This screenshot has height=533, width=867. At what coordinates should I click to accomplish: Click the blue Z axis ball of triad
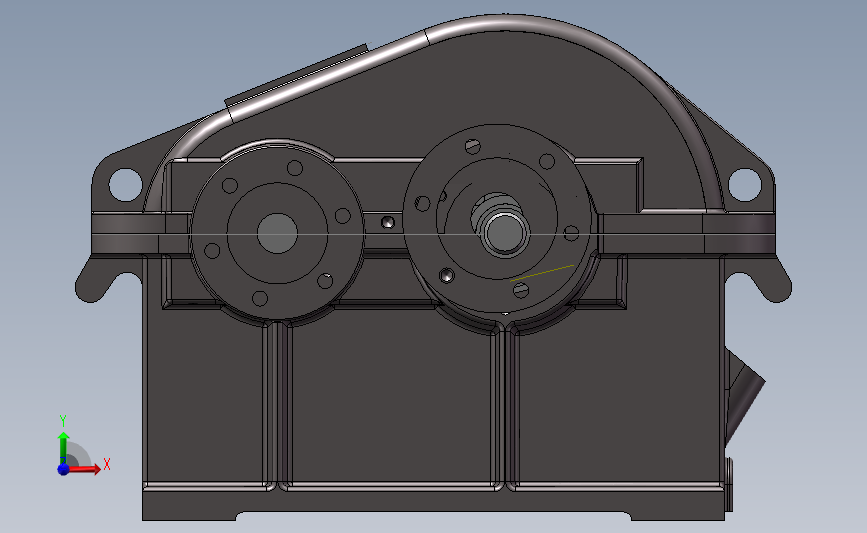(63, 469)
